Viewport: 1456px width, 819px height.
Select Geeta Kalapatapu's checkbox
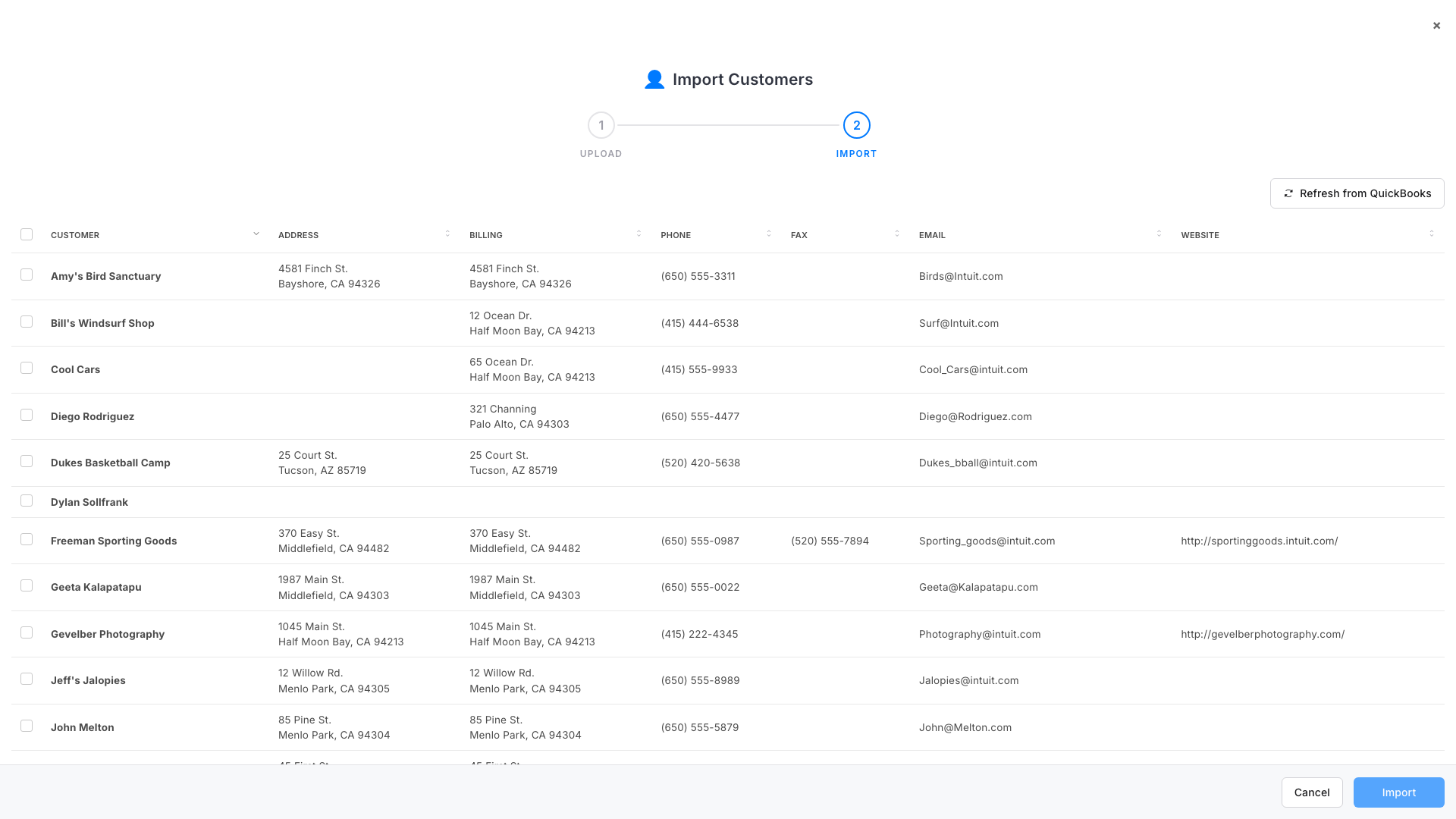27,585
